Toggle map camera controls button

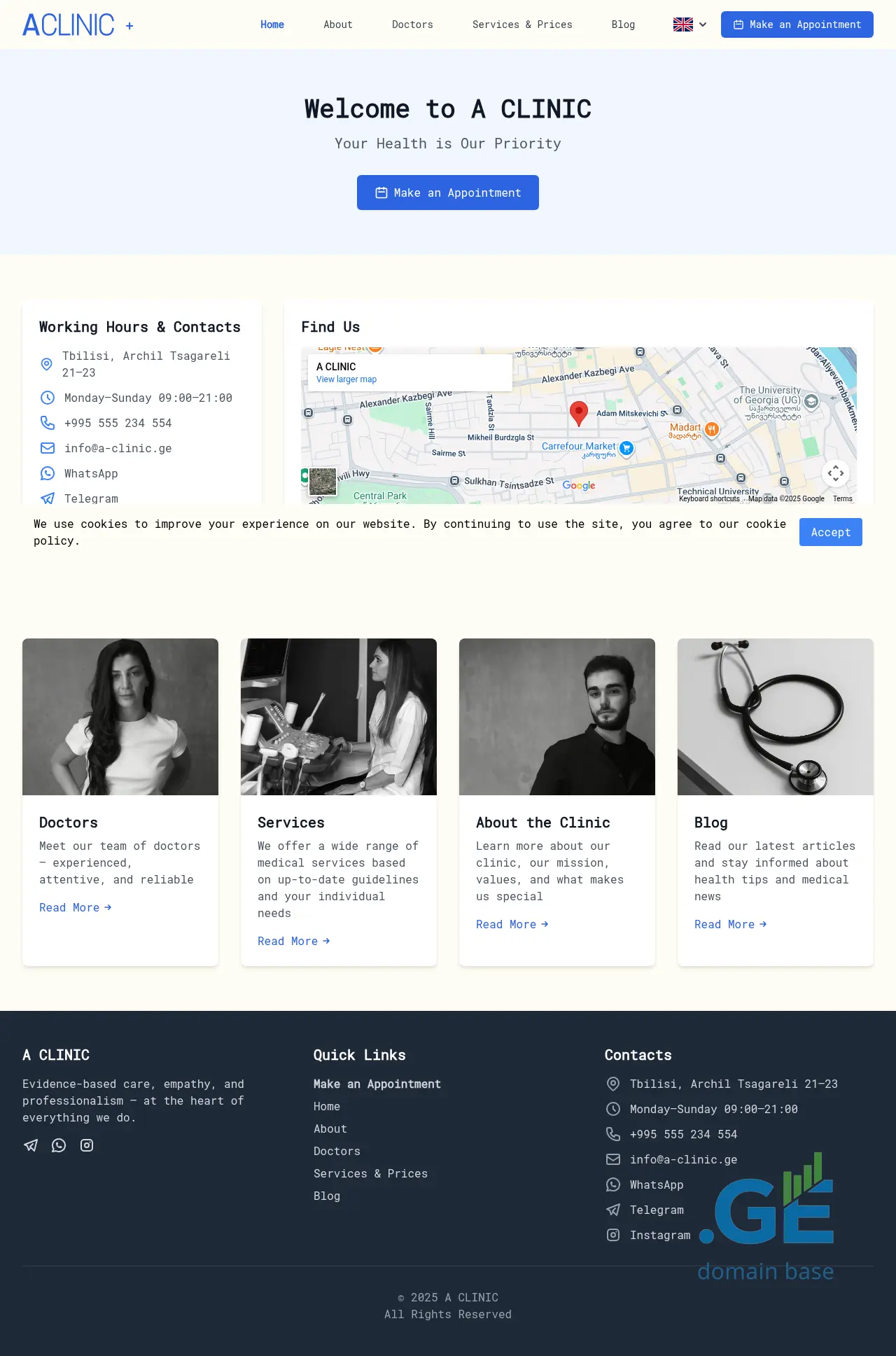point(835,473)
